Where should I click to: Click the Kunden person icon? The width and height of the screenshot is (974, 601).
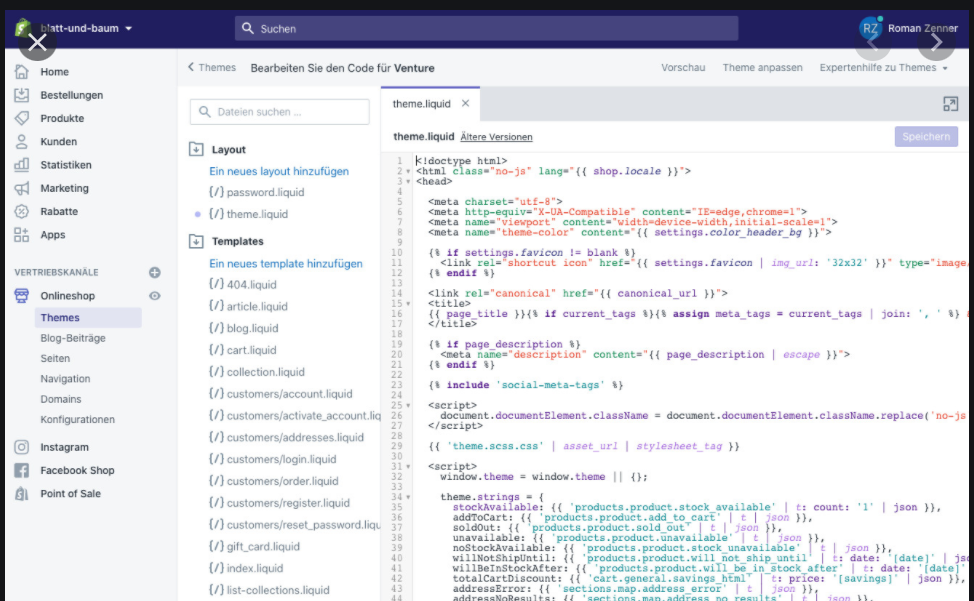[x=22, y=142]
